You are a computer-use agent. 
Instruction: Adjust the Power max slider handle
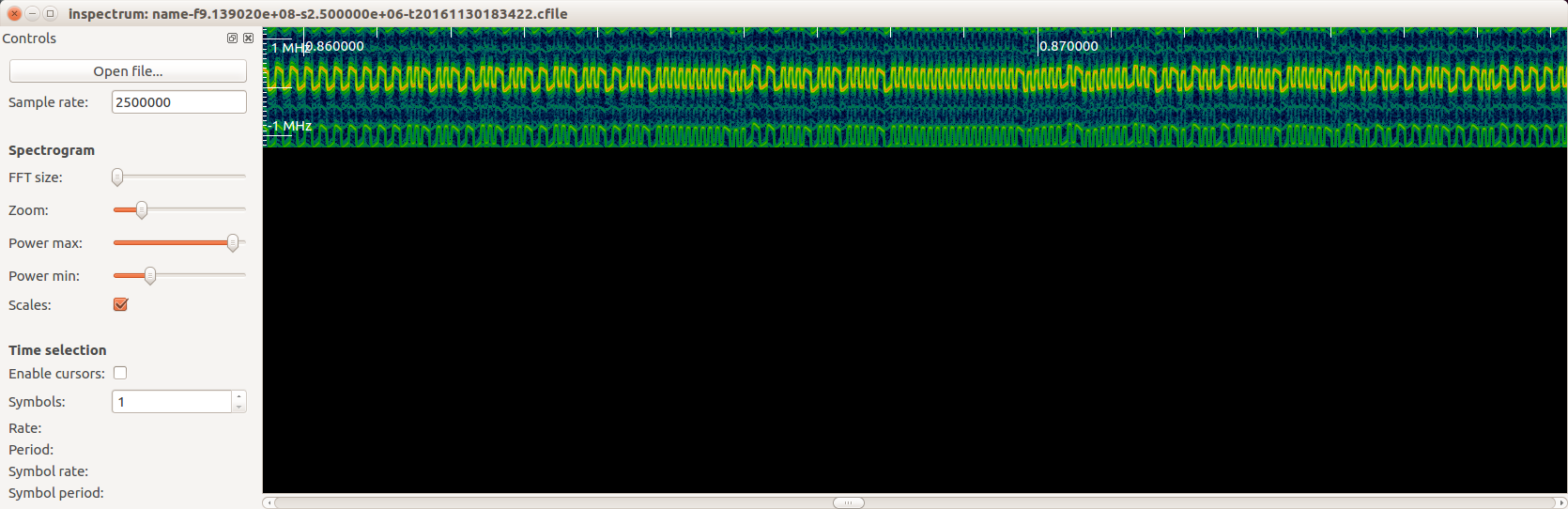(x=233, y=242)
